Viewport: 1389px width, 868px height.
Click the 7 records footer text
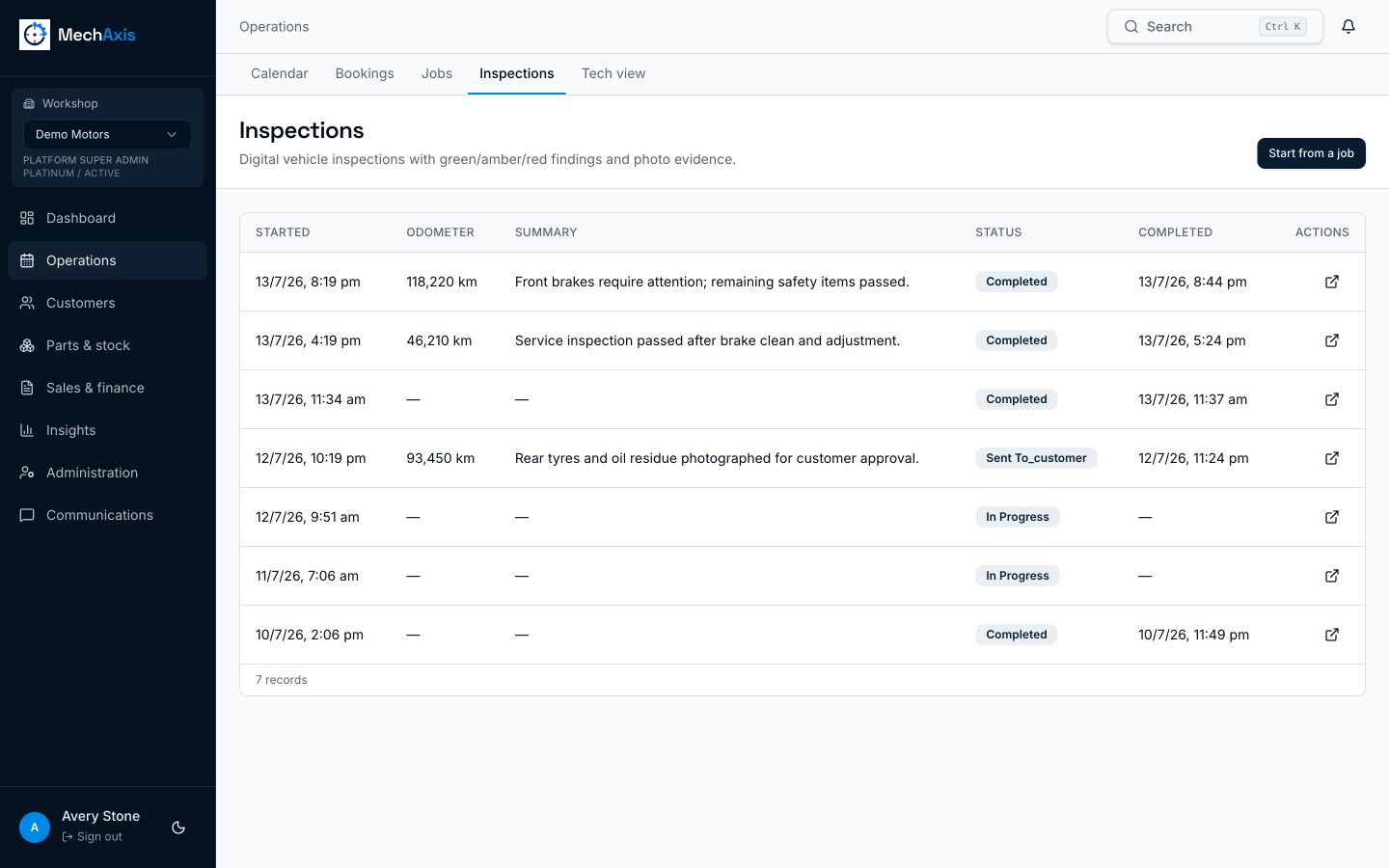click(x=282, y=680)
